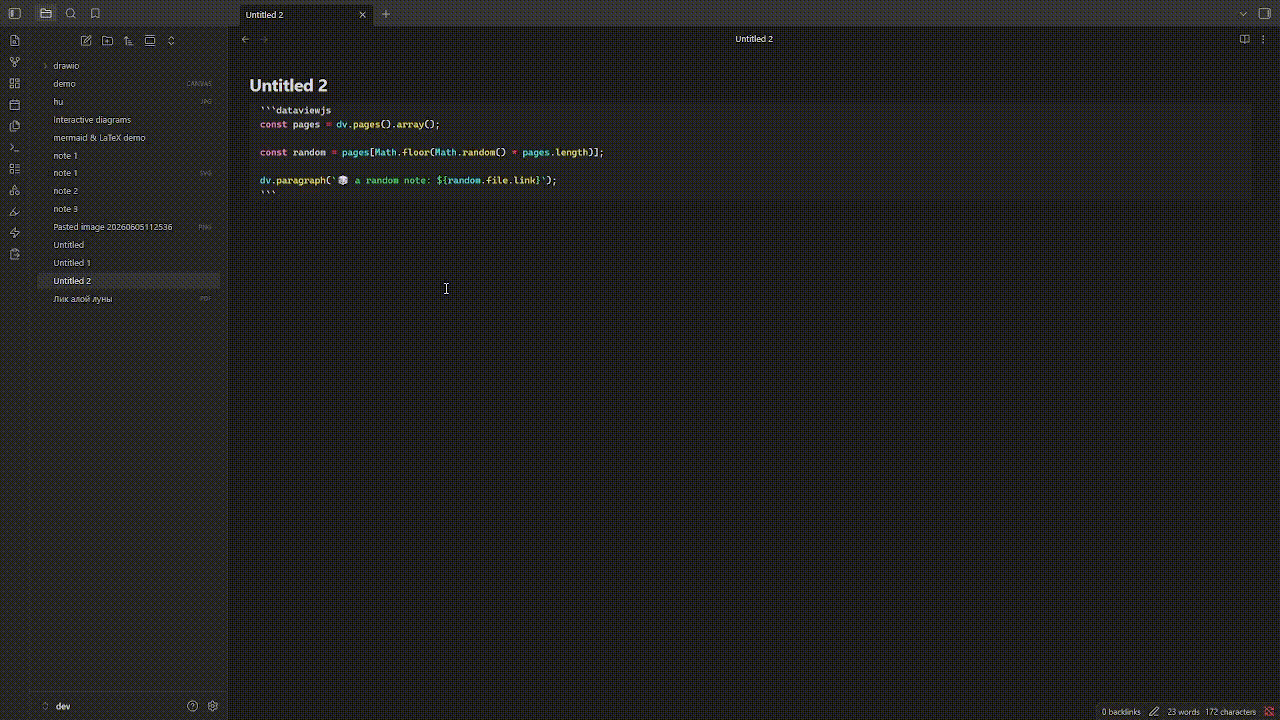Click the highlighter ribbon icon
This screenshot has height=720, width=1280.
tap(14, 211)
